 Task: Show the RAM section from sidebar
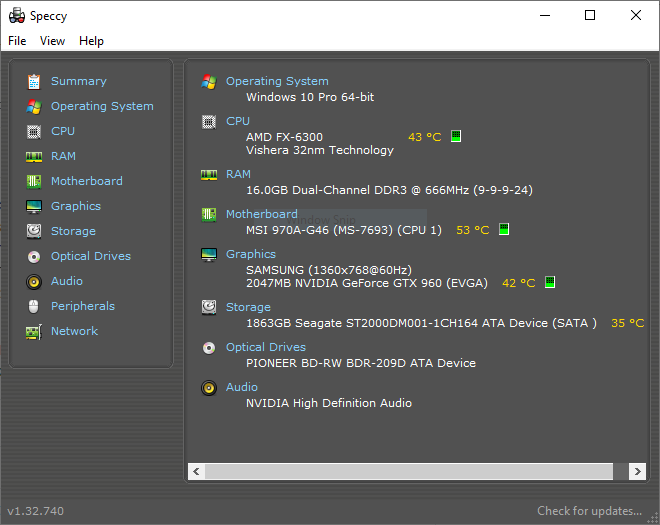64,156
